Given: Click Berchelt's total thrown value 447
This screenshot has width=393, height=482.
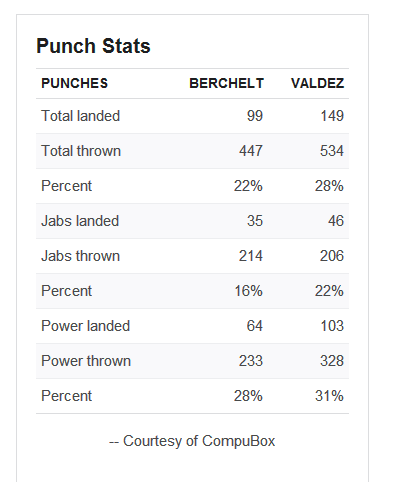Looking at the screenshot, I should 251,151.
